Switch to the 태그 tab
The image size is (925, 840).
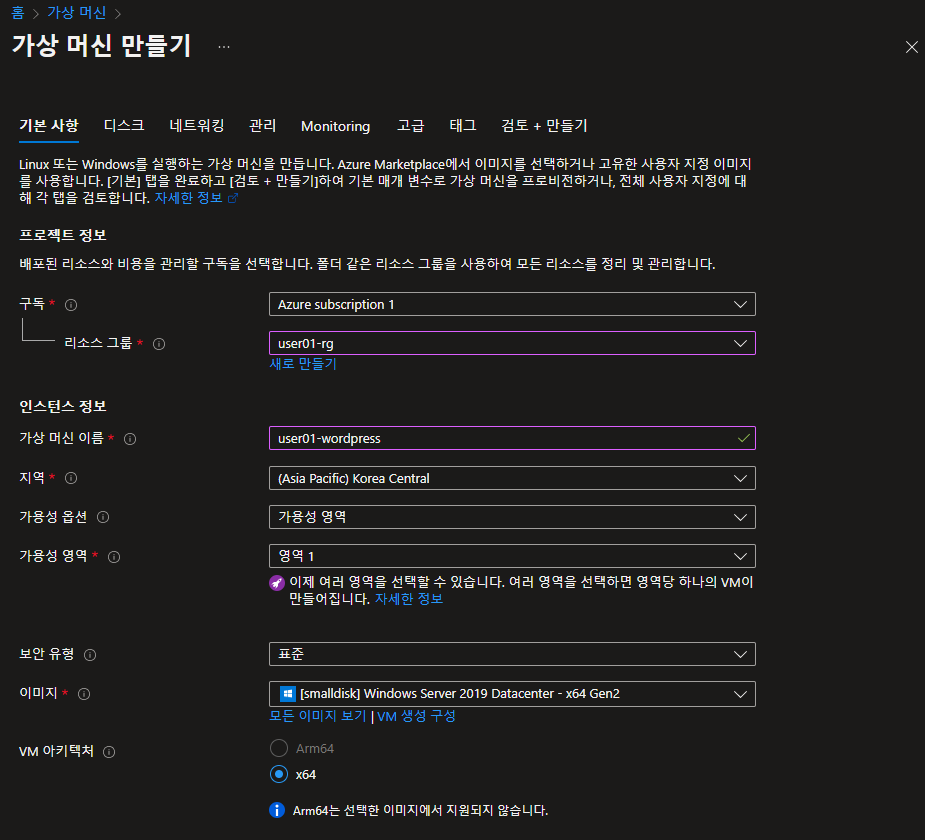[x=462, y=126]
